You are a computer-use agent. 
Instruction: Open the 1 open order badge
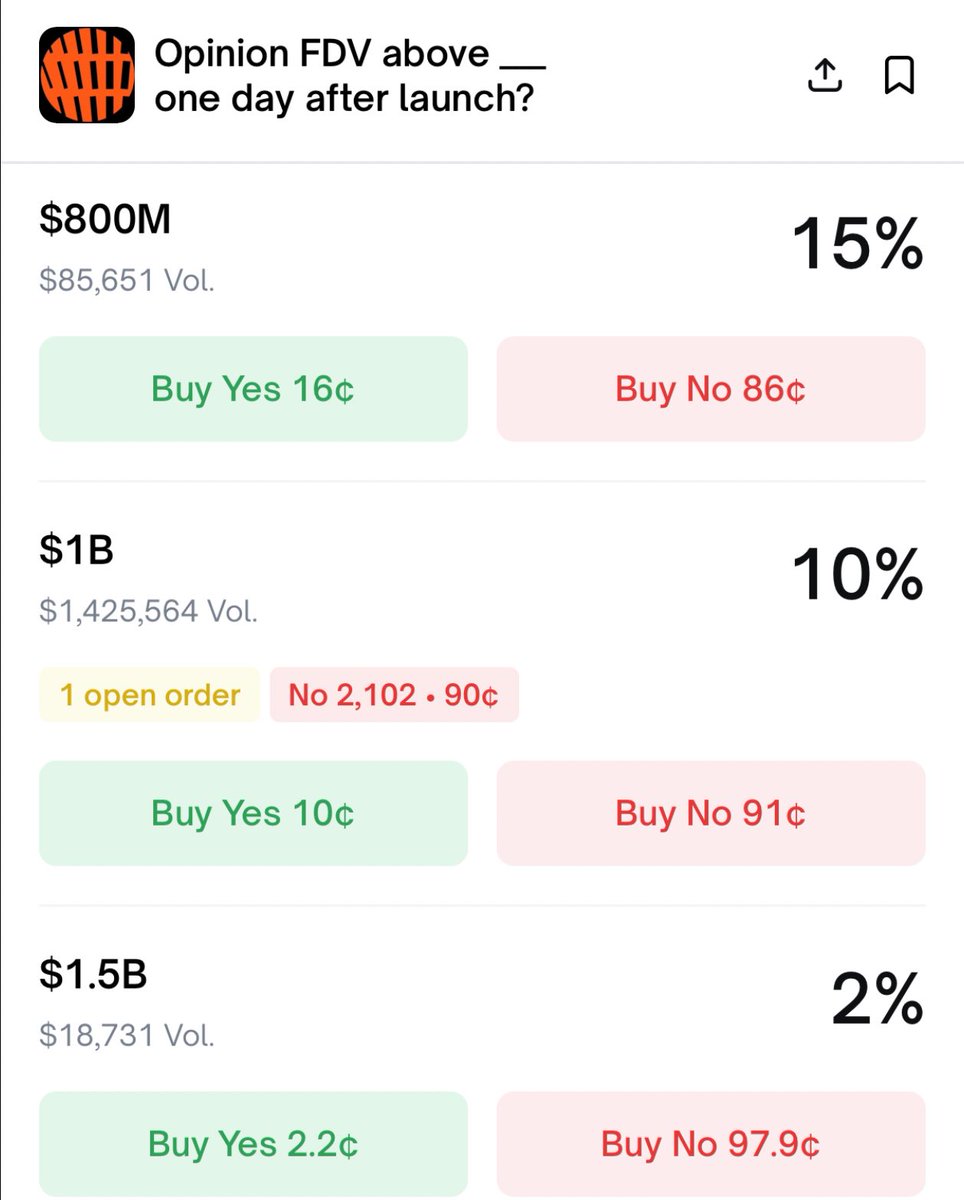pos(150,695)
